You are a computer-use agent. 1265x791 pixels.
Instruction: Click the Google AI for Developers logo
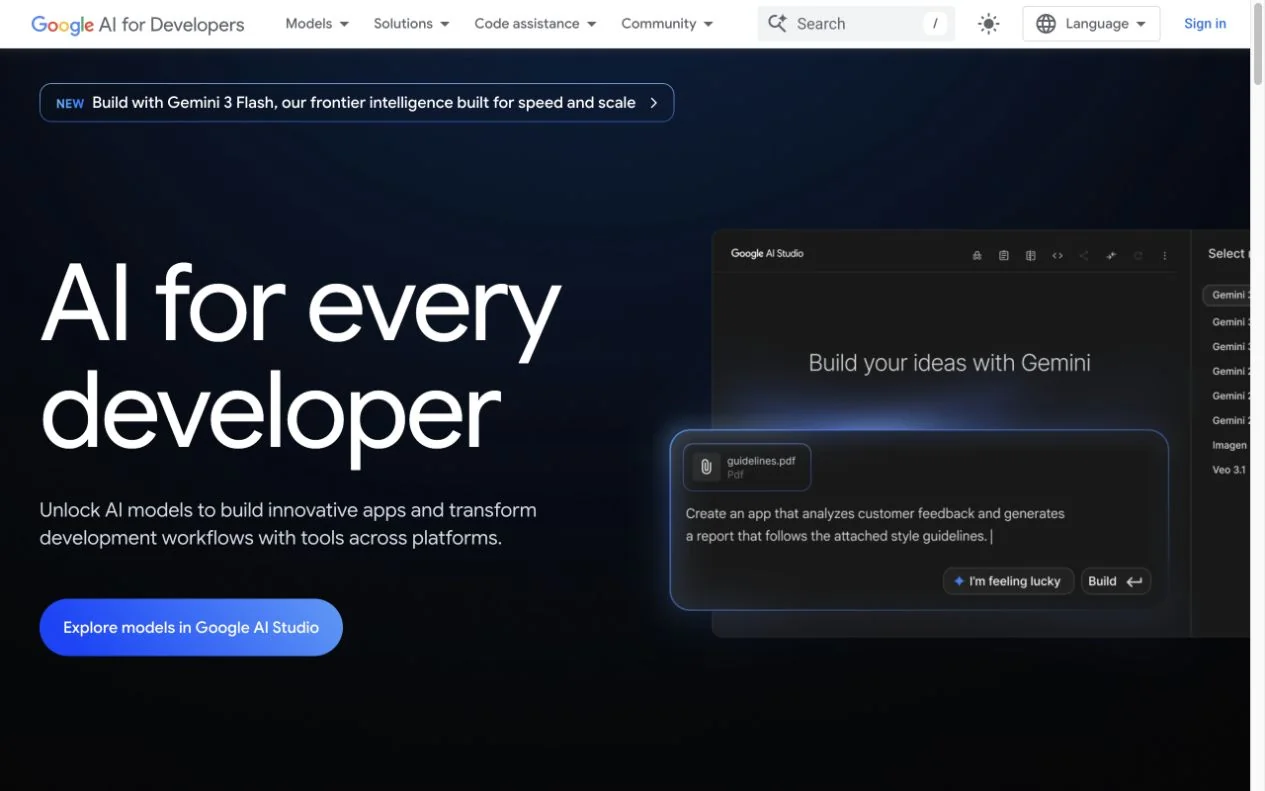click(137, 24)
